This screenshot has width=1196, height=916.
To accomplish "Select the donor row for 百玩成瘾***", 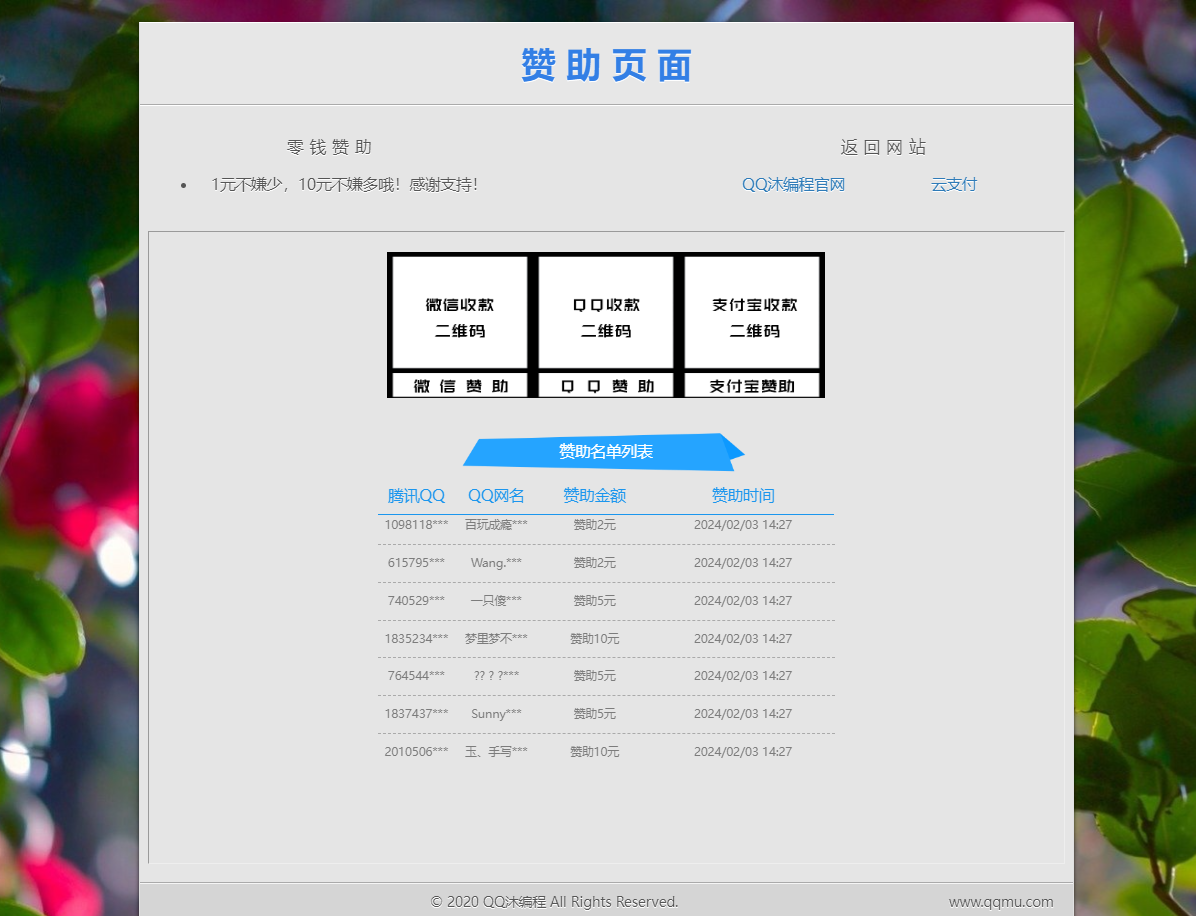I will [x=606, y=524].
